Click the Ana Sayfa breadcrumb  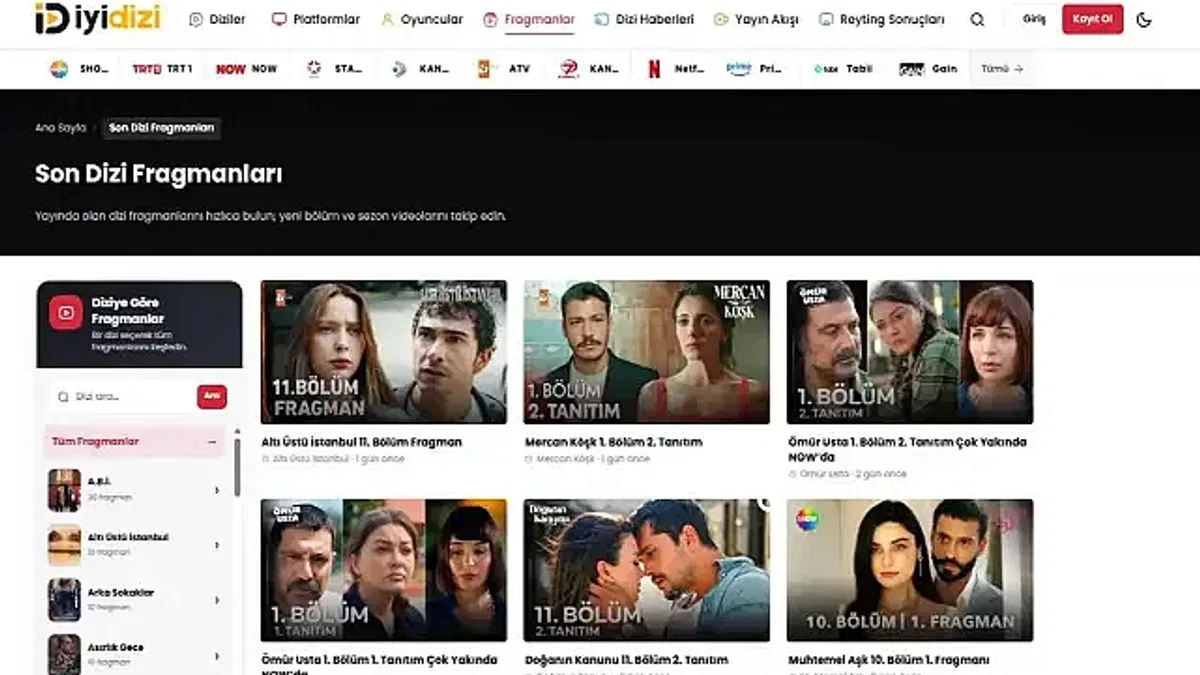tap(60, 128)
